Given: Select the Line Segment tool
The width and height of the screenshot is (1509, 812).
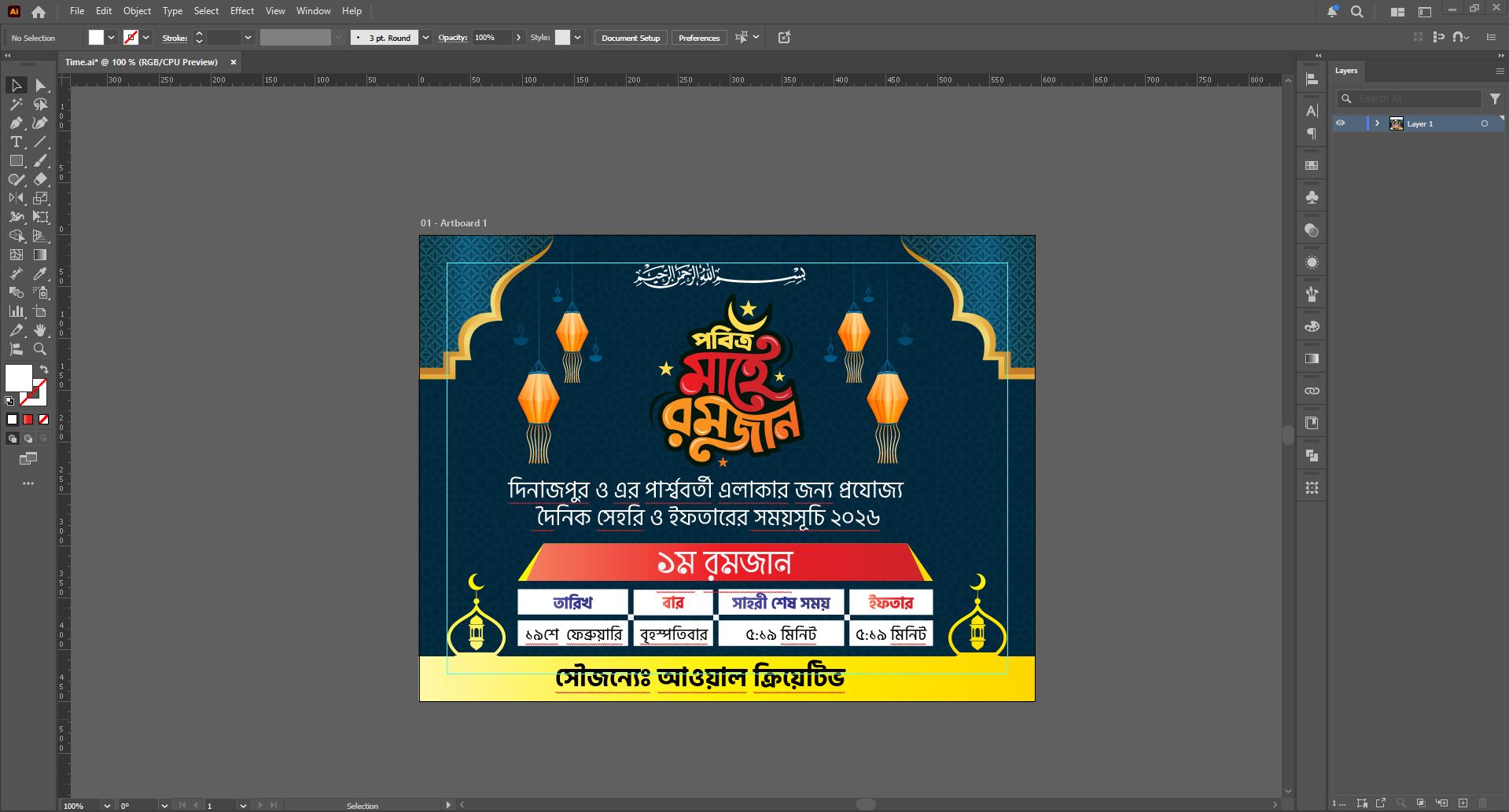Looking at the screenshot, I should [41, 141].
